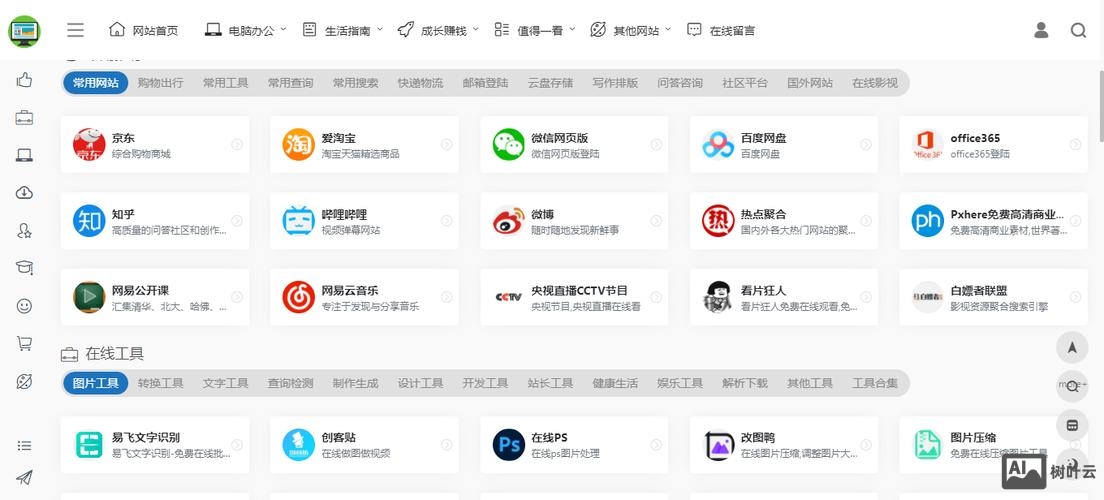This screenshot has width=1104, height=500.
Task: Open the 京东 red logo
Action: (89, 144)
